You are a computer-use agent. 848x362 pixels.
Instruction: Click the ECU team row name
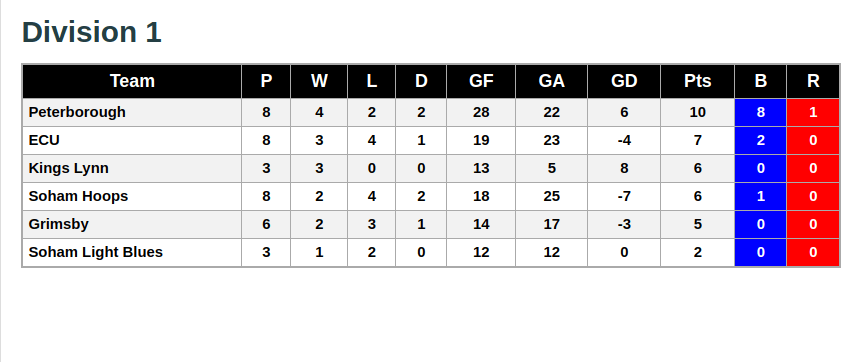click(44, 140)
